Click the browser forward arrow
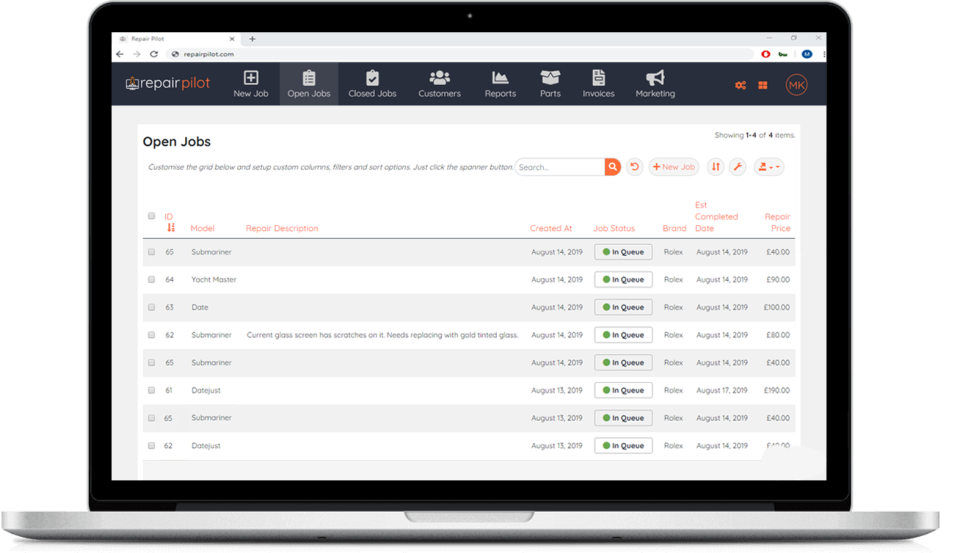Image resolution: width=960 pixels, height=553 pixels. (x=137, y=54)
